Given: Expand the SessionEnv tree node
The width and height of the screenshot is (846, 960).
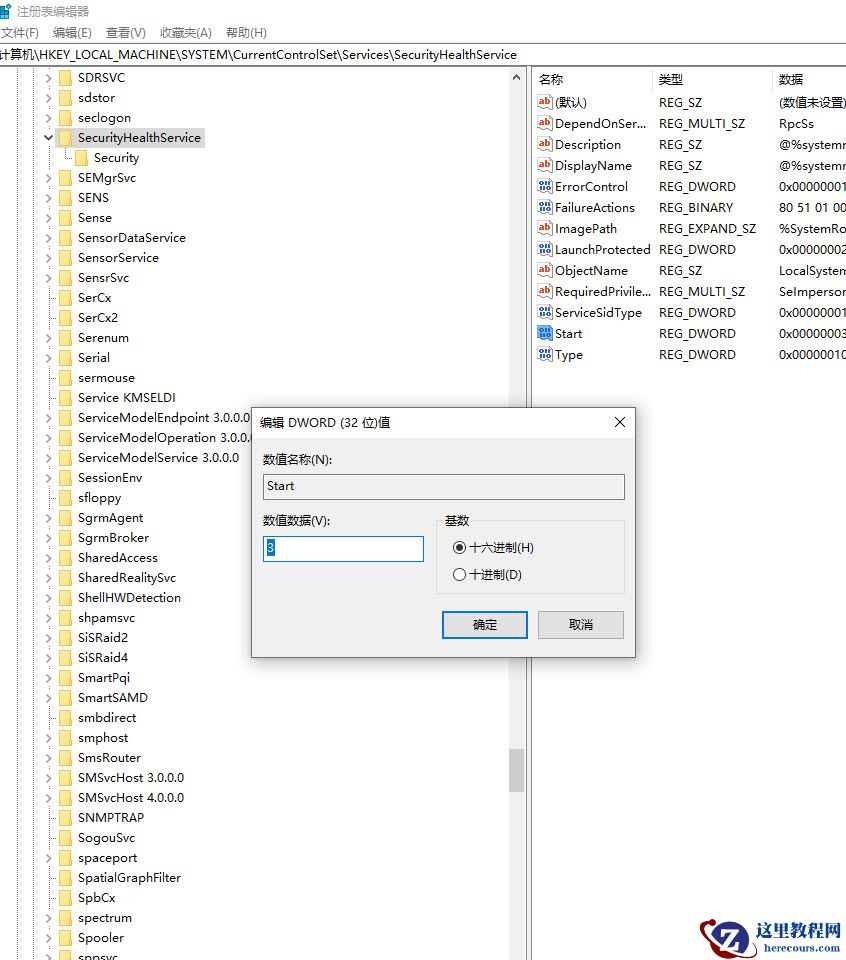Looking at the screenshot, I should [48, 477].
